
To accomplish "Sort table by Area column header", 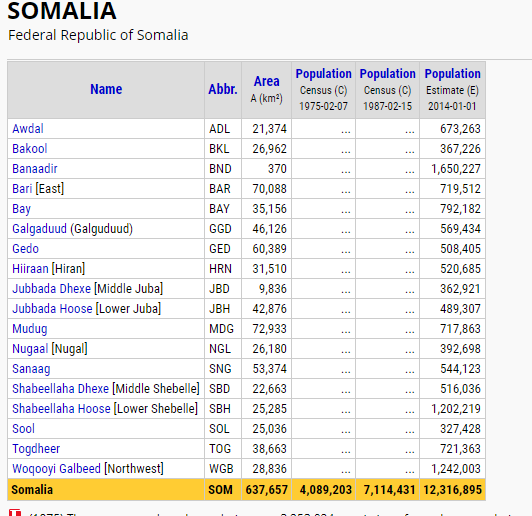I will pyautogui.click(x=267, y=81).
